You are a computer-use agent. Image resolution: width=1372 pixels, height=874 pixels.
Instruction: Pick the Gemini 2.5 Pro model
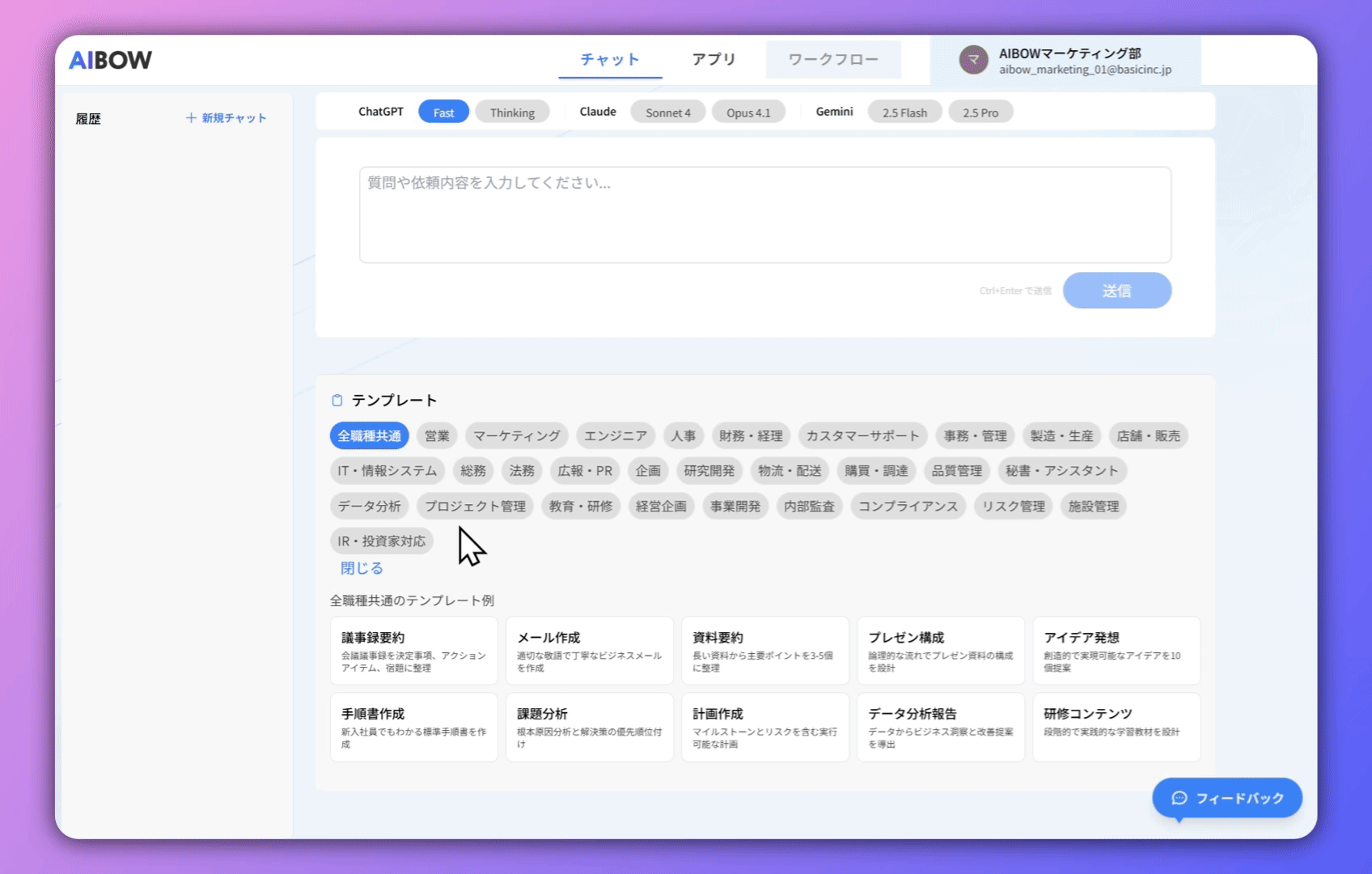pyautogui.click(x=980, y=112)
